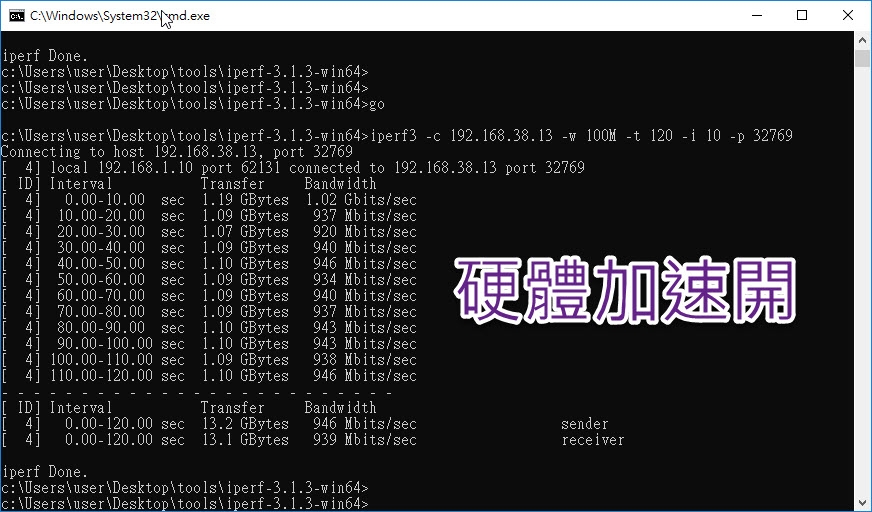872x512 pixels.
Task: Click the purple 硬體加速開 overlay text
Action: [625, 290]
